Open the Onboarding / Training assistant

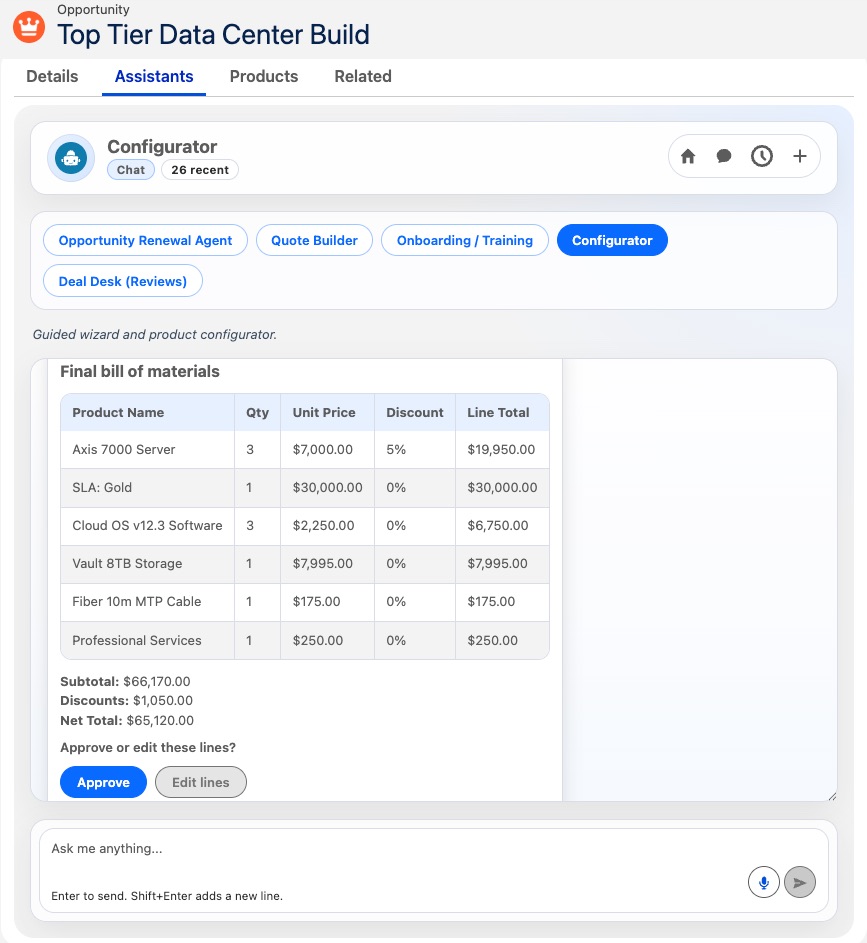(465, 241)
